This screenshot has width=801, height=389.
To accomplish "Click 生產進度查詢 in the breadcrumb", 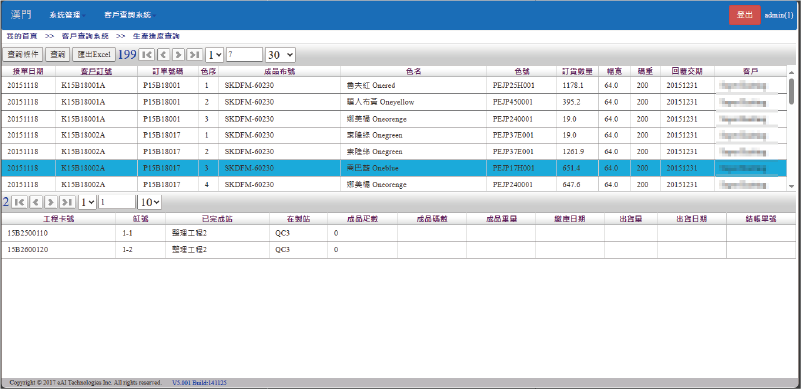I will coord(156,36).
